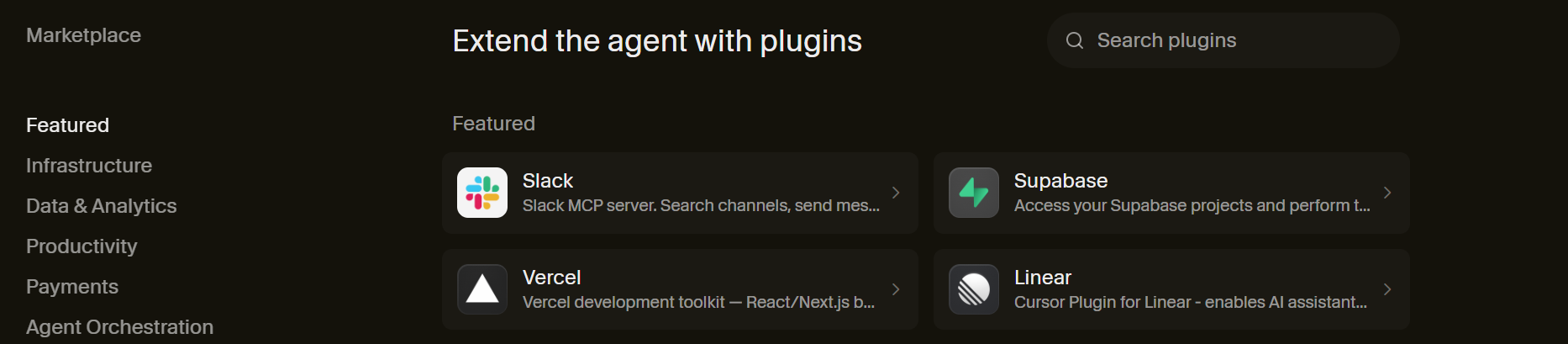Click the magnifier icon in search box
Screen dimensions: 1568x344
tap(1075, 40)
